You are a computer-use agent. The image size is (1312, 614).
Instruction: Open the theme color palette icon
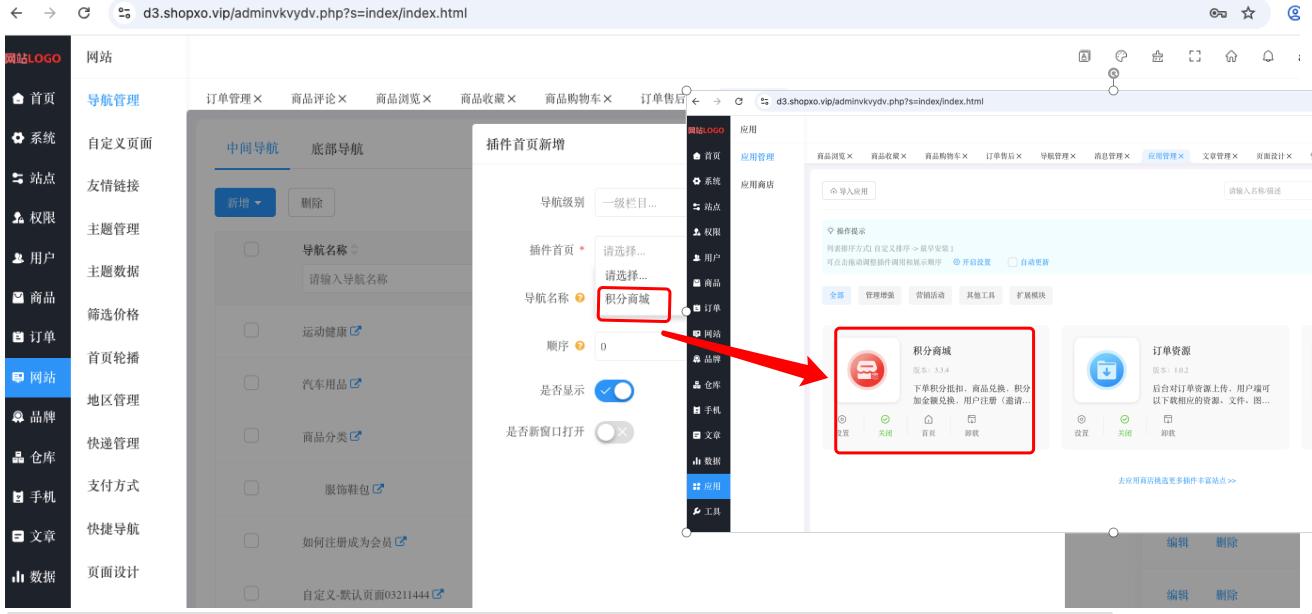1121,57
